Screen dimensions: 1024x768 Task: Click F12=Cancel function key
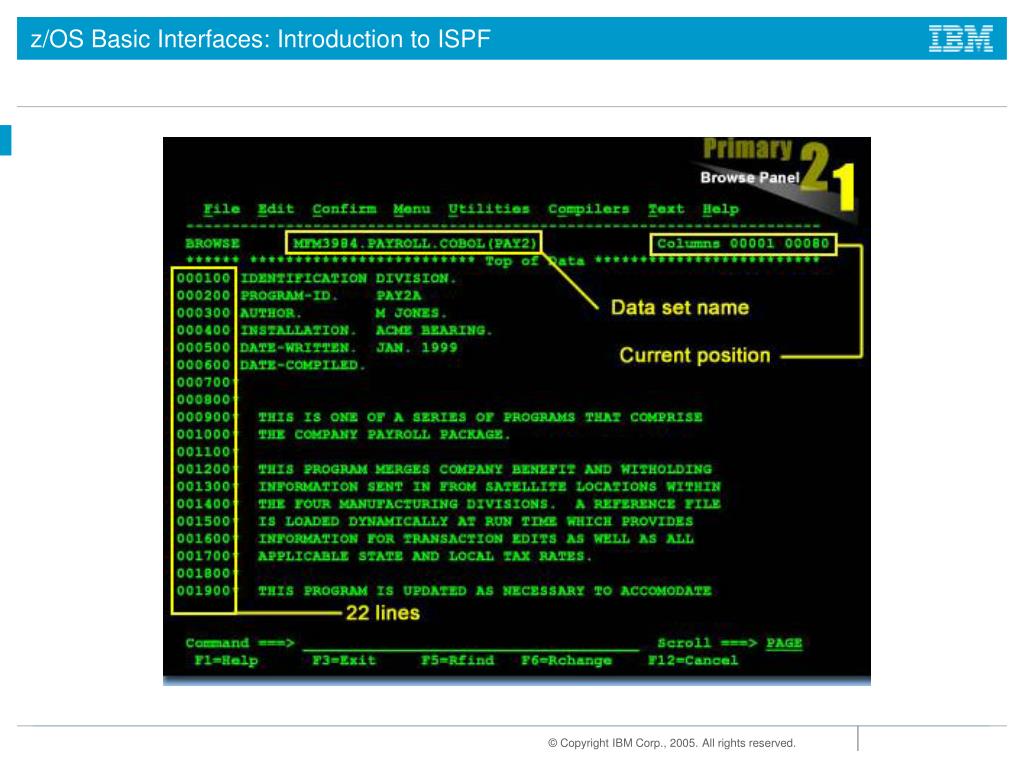click(x=693, y=660)
